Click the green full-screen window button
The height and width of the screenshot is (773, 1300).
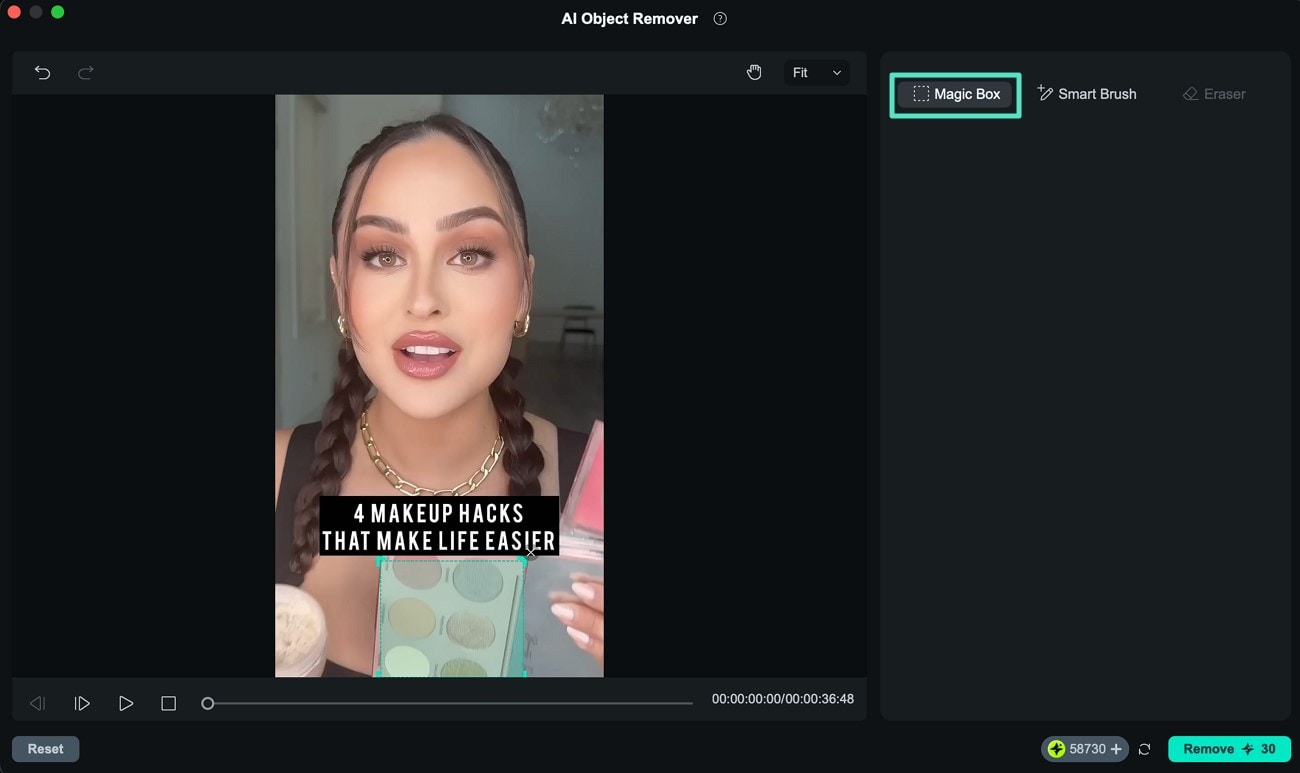pos(58,12)
